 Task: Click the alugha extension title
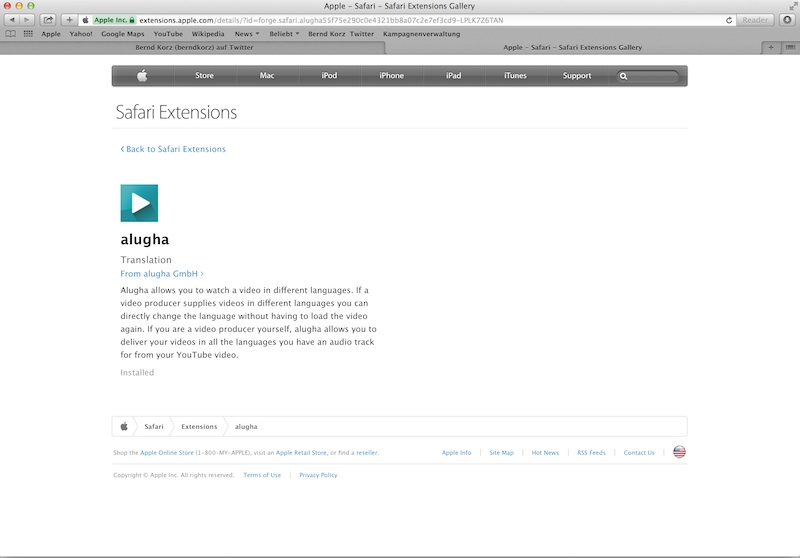(x=144, y=239)
